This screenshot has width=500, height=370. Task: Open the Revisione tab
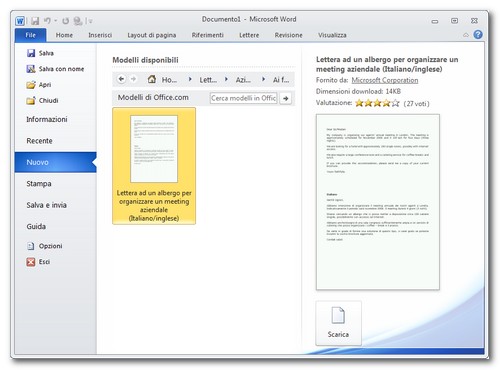click(288, 35)
